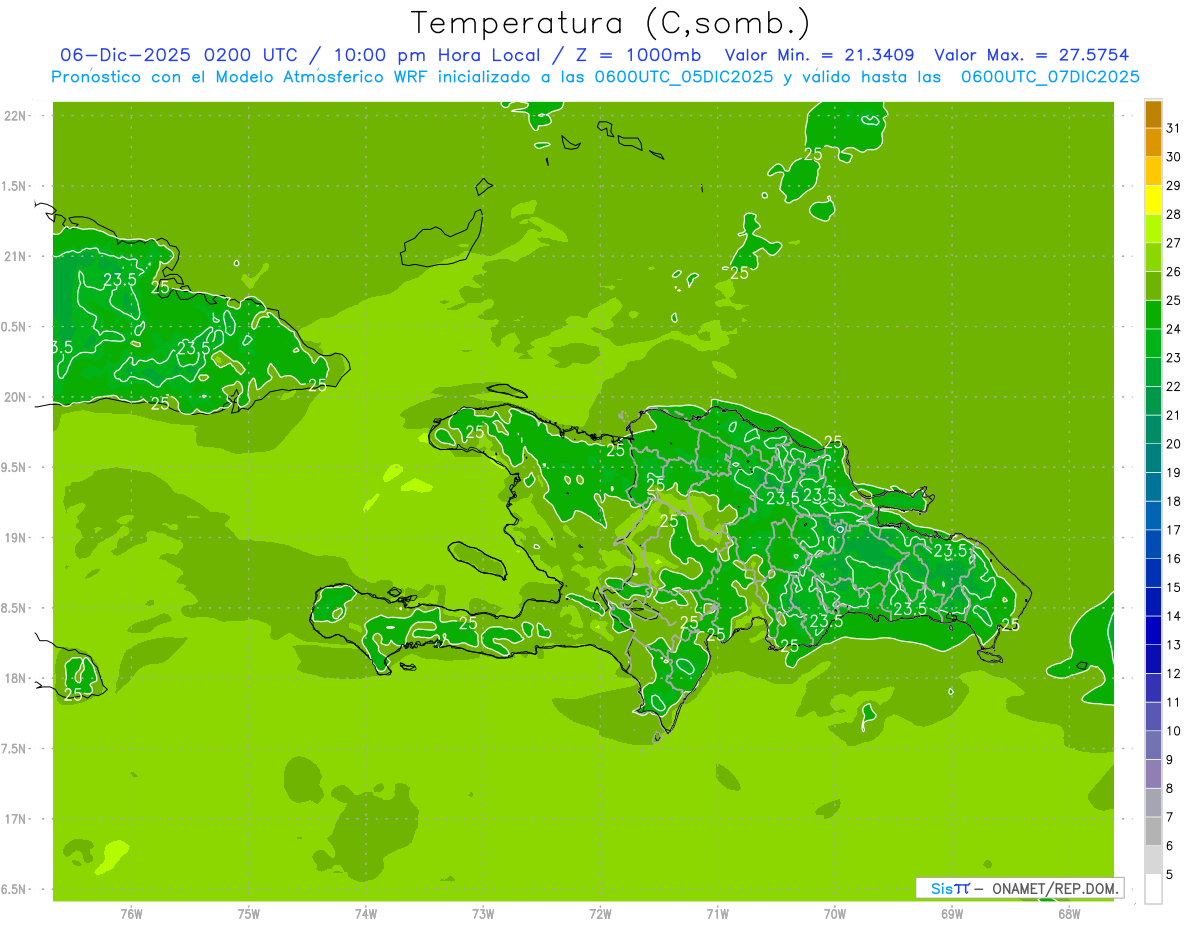Click the cut-off "3.5" contour label at left edge
Viewport: 1200px width, 927px height.
pyautogui.click(x=62, y=347)
